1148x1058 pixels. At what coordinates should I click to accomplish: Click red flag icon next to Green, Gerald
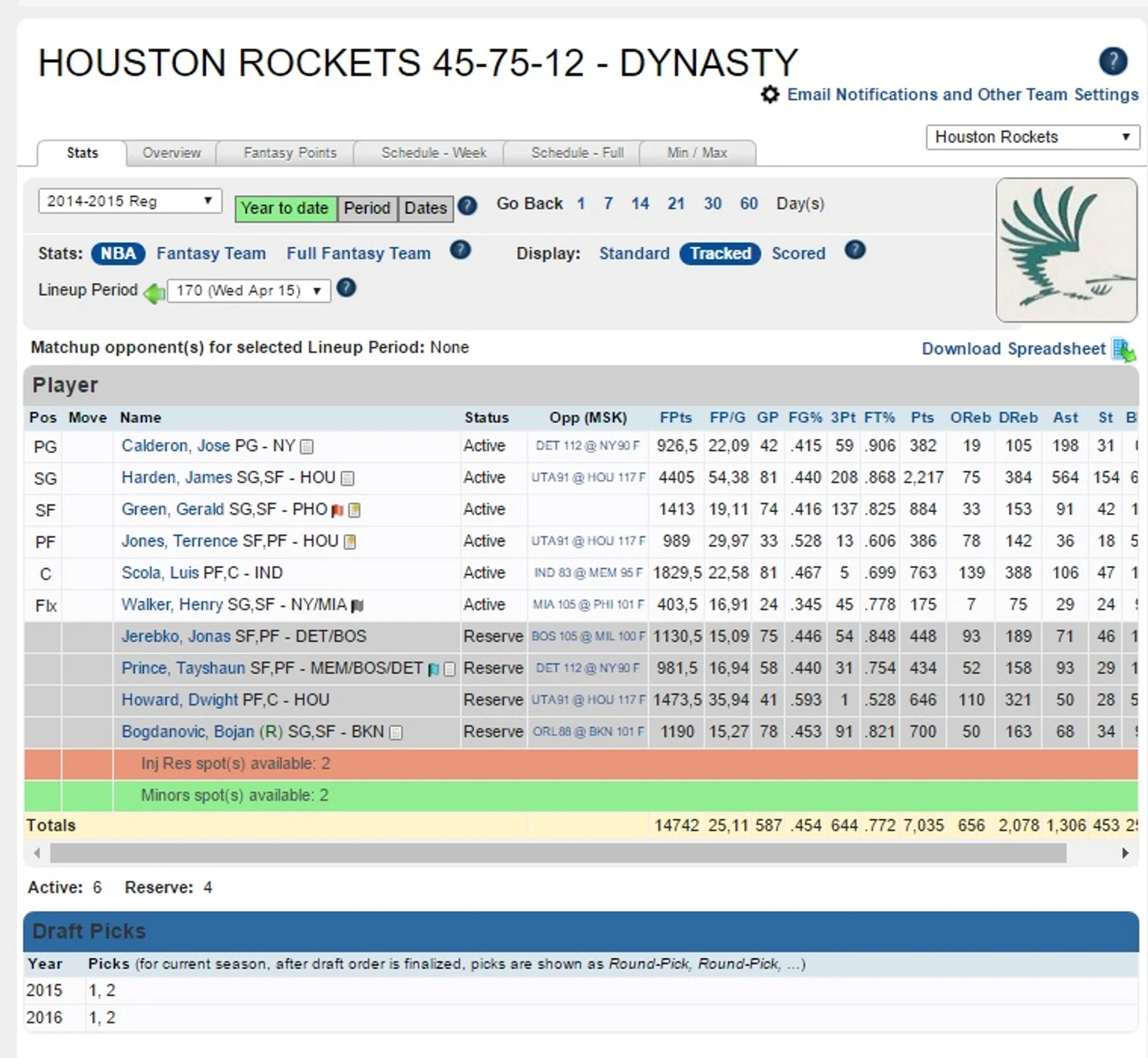click(337, 511)
